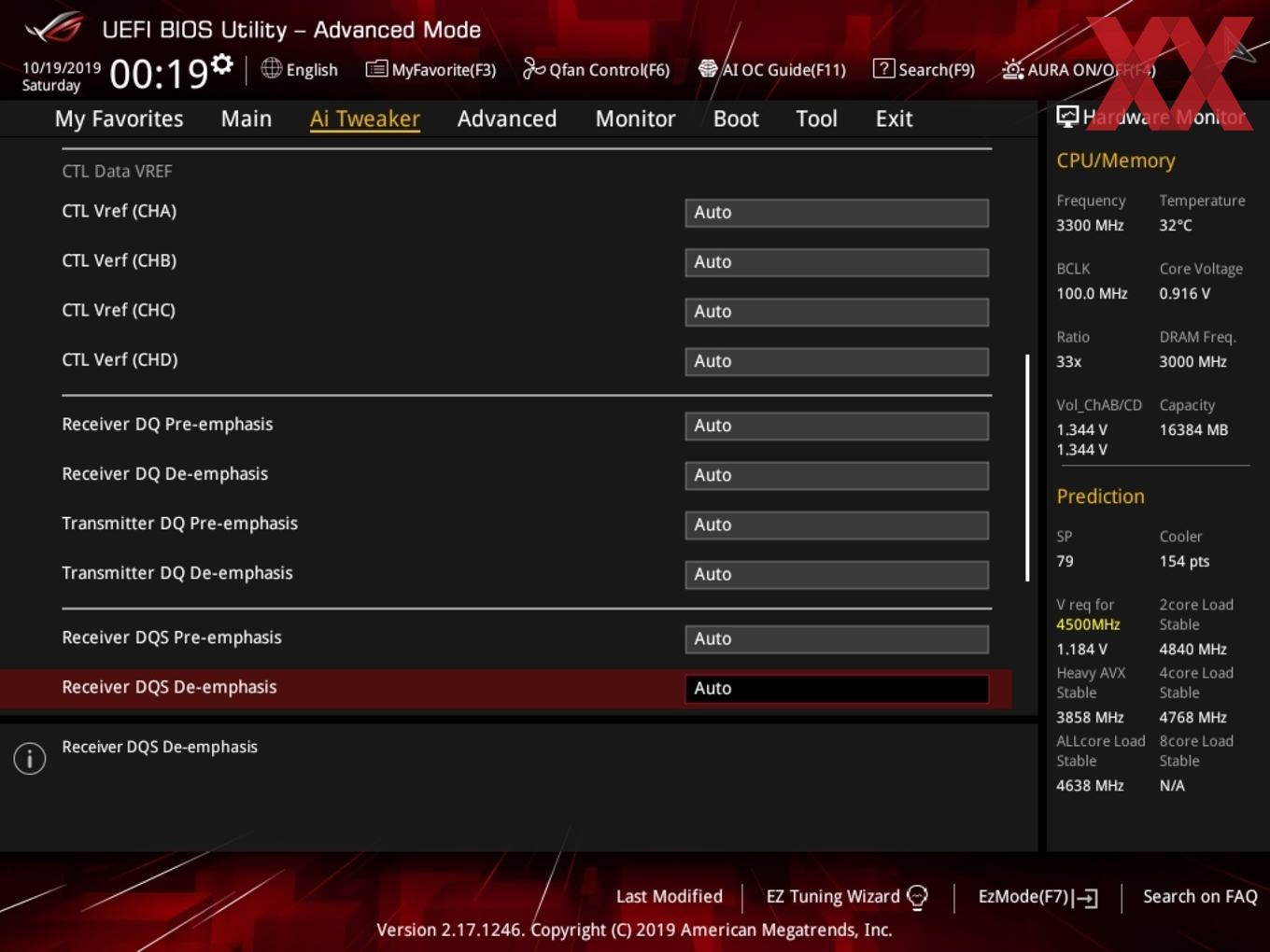Change Receiver DQ Pre-emphasis value

(837, 426)
